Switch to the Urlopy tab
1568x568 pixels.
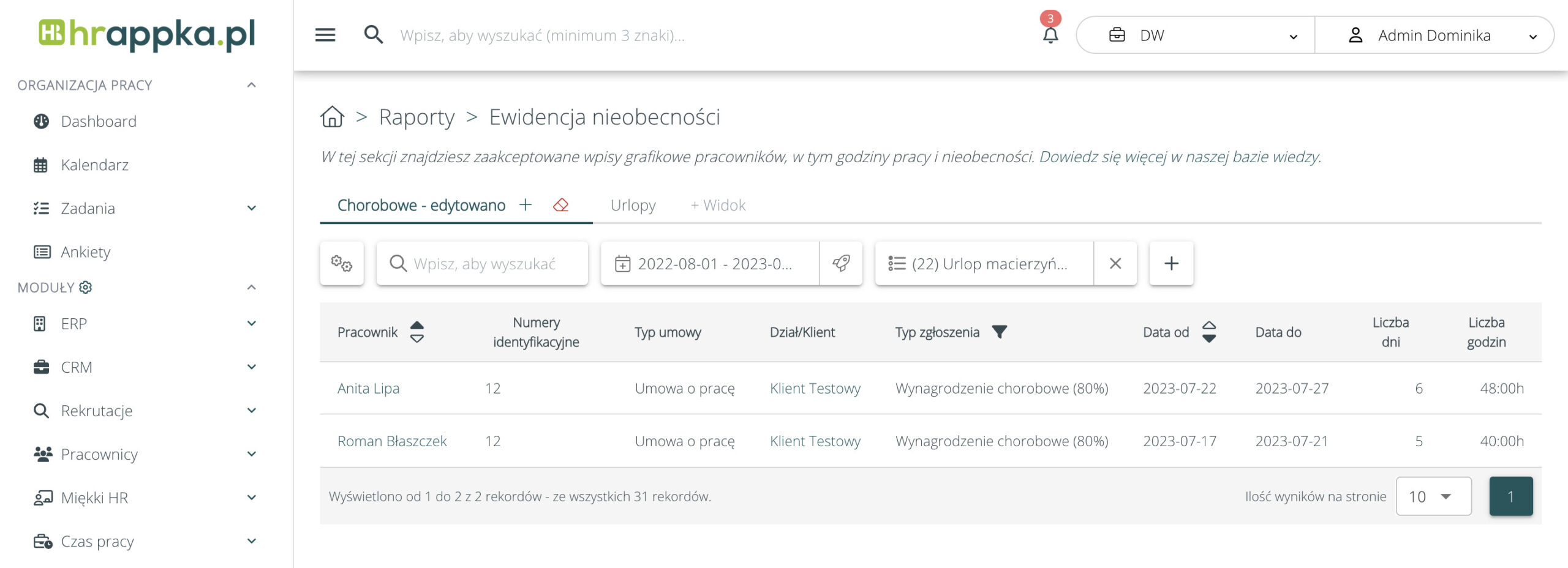(x=633, y=205)
